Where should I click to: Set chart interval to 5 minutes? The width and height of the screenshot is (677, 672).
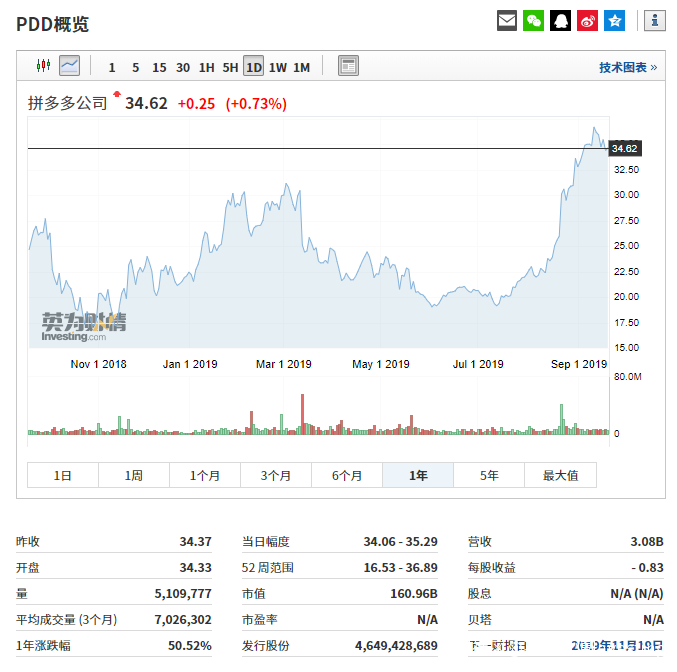tap(136, 67)
